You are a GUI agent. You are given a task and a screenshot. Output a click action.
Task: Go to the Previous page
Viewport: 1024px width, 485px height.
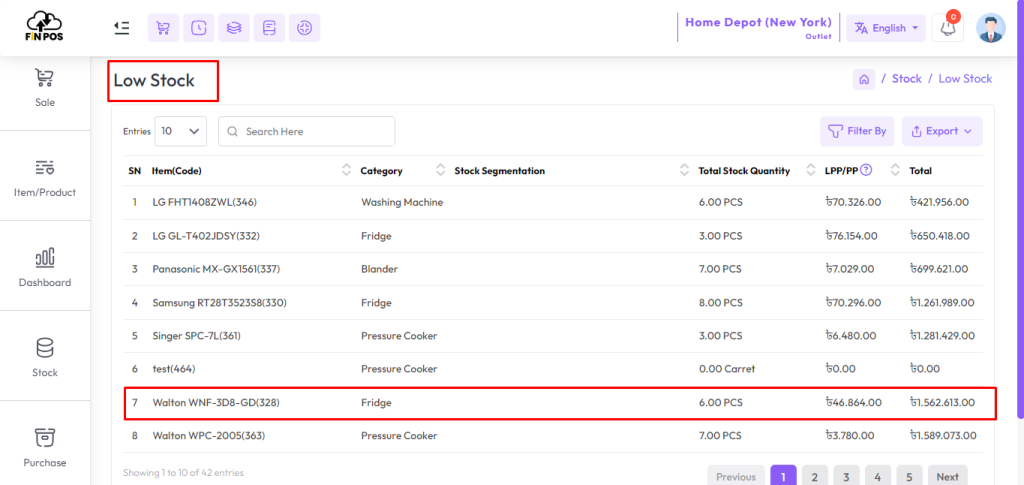click(736, 476)
